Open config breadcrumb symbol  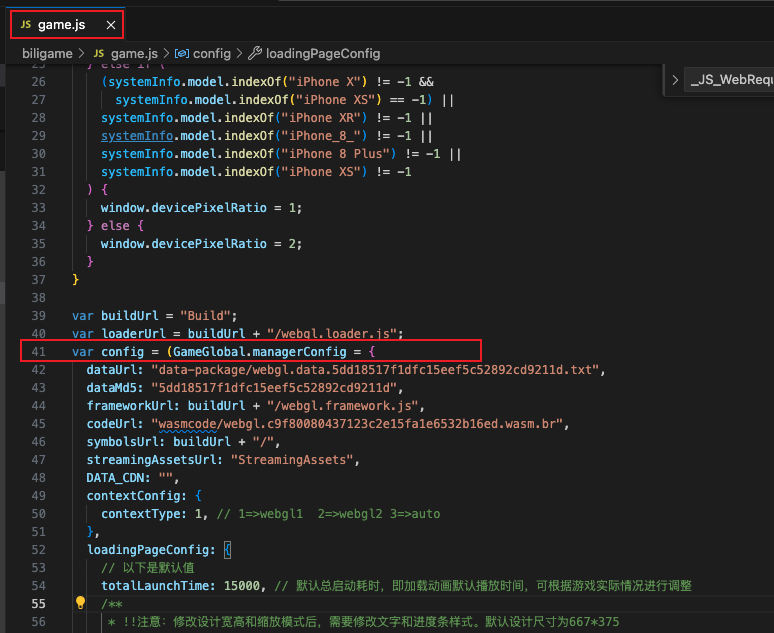[x=212, y=53]
